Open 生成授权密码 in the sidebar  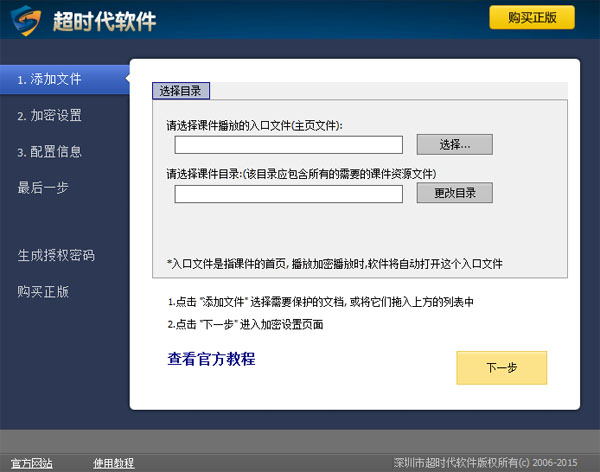(56, 255)
